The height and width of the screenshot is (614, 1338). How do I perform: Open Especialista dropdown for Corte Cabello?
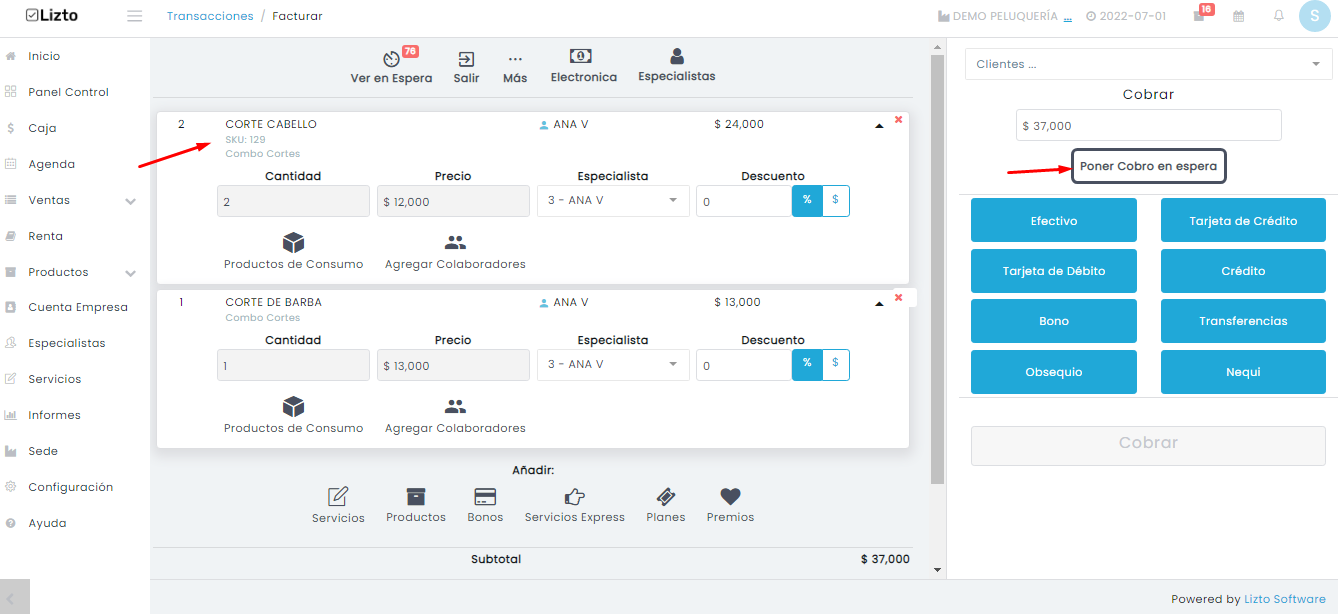613,200
